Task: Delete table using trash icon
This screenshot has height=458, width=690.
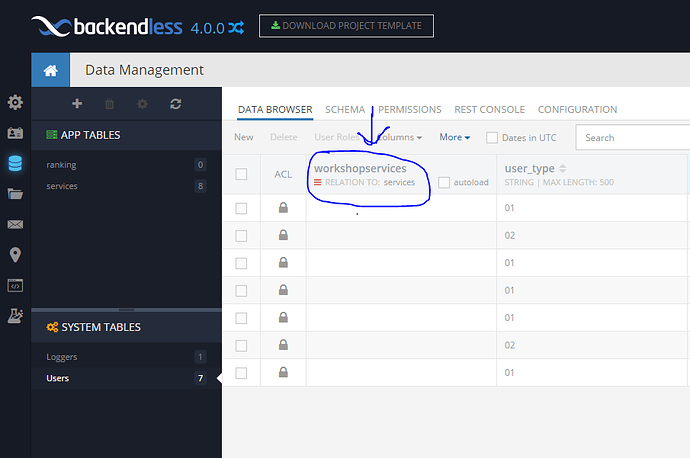Action: pyautogui.click(x=110, y=104)
